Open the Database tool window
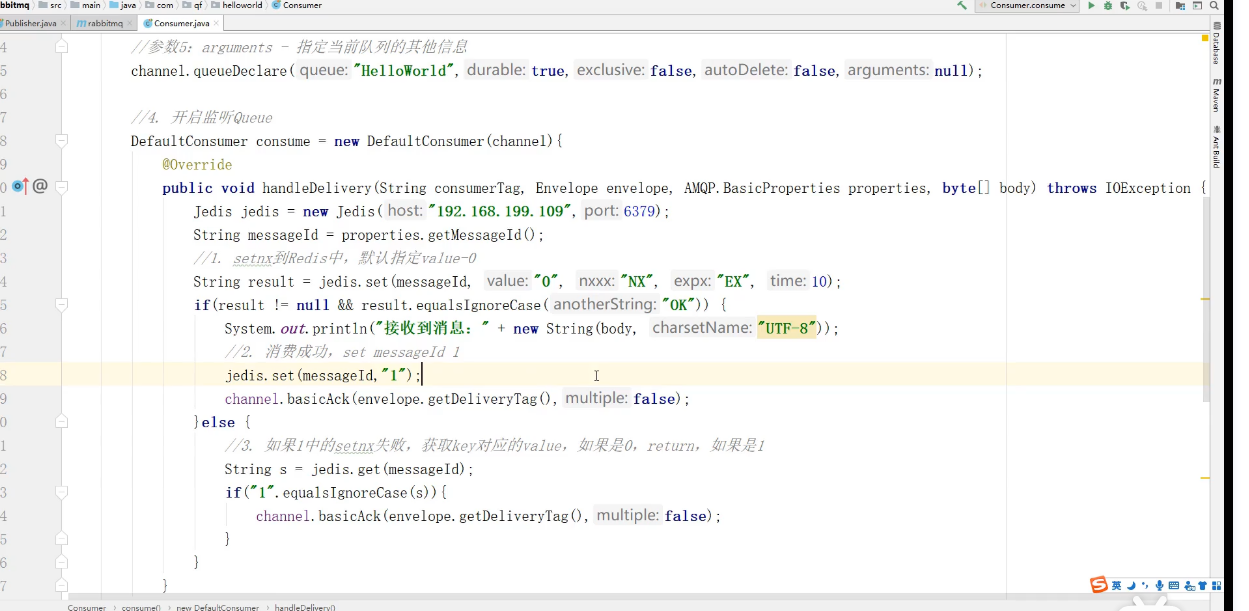The width and height of the screenshot is (1249, 611). coord(1216,48)
